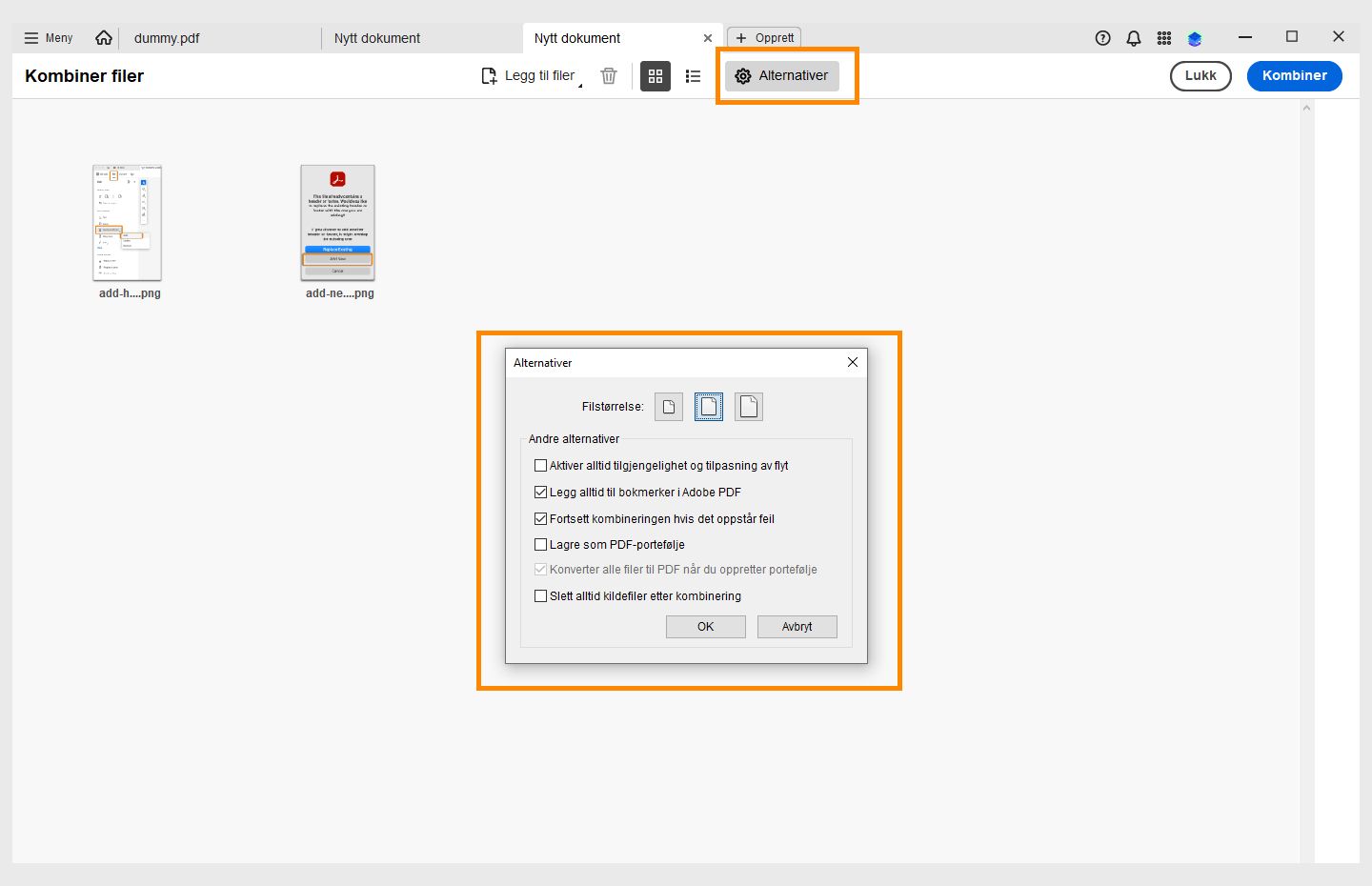Uncheck Legg alltid til bokmerker i Adobe PDF
The width and height of the screenshot is (1372, 886).
coord(541,493)
